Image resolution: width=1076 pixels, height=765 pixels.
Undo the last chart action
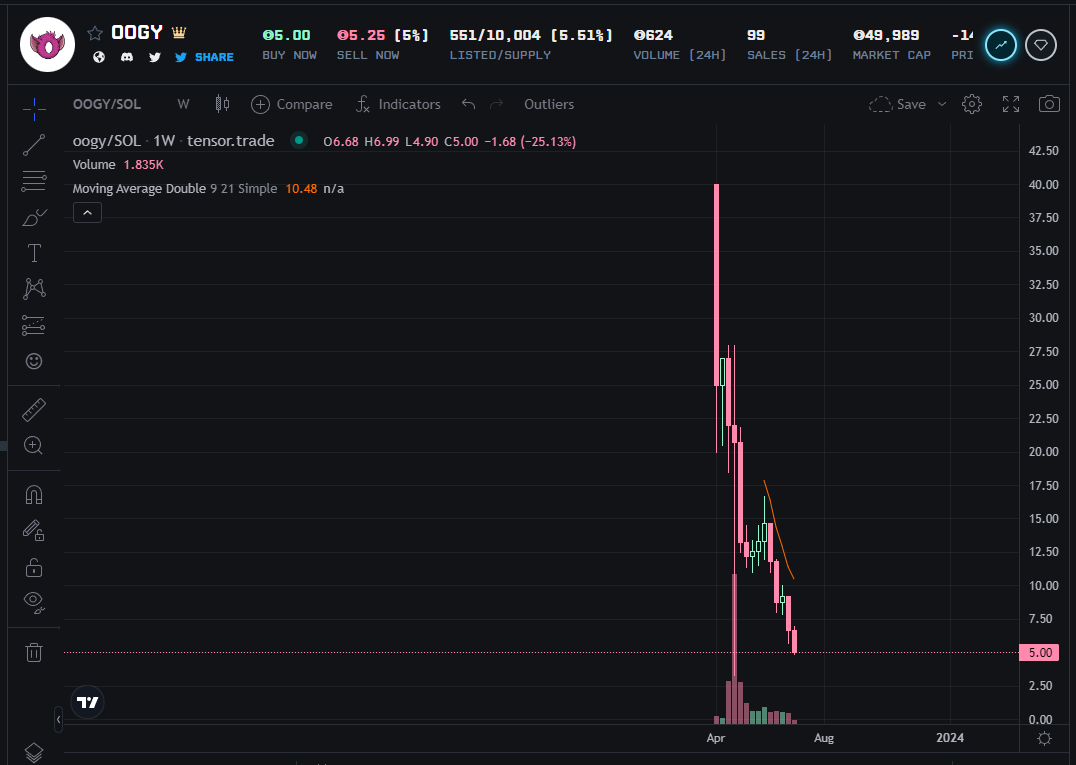[x=469, y=104]
